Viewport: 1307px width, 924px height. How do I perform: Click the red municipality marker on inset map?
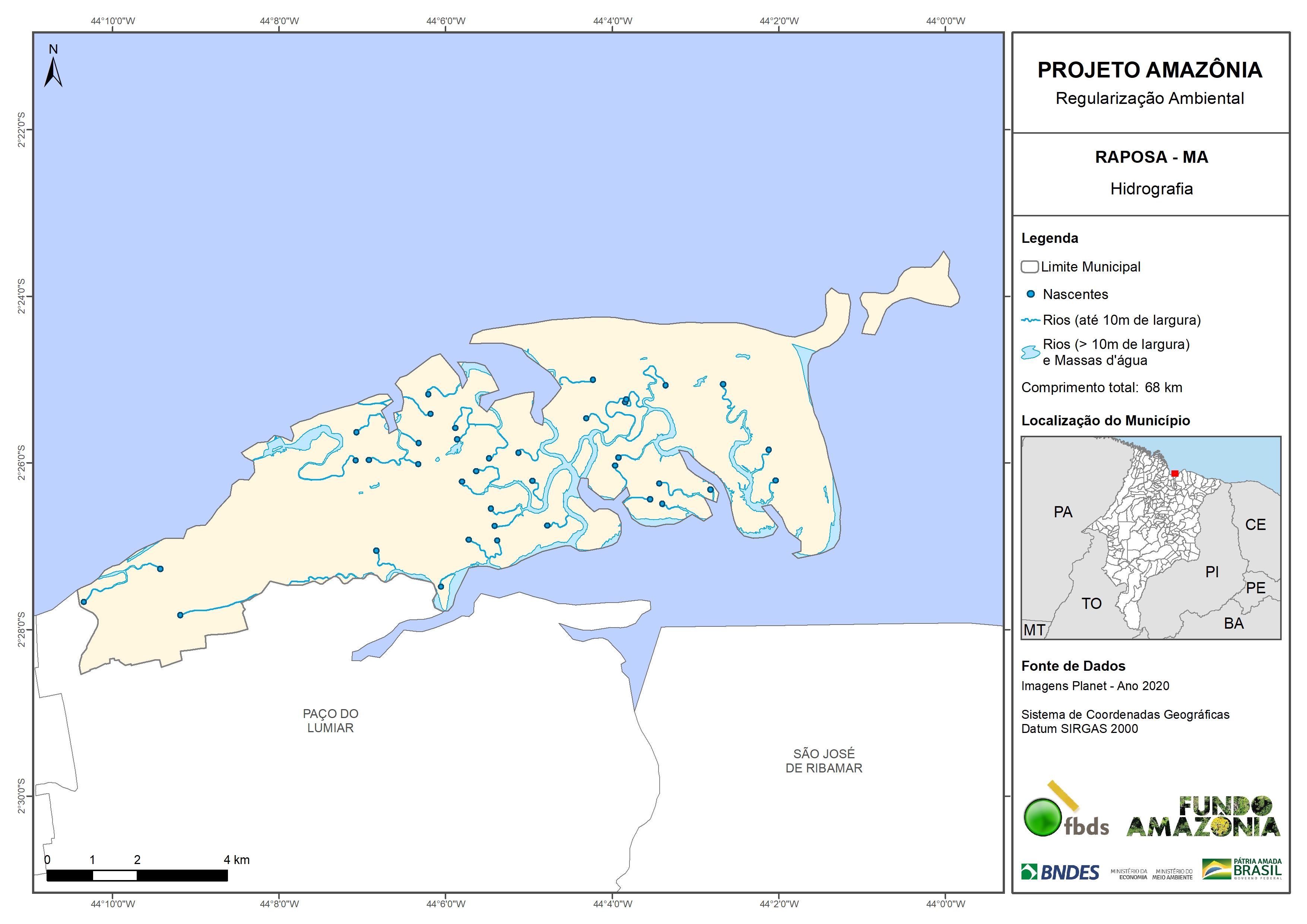point(1175,474)
